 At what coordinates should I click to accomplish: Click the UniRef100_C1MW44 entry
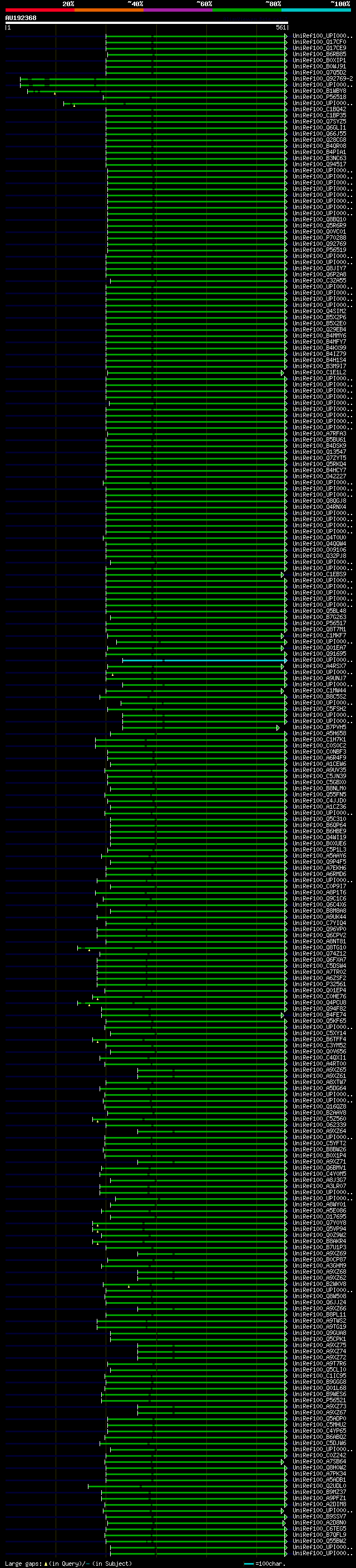click(x=319, y=690)
